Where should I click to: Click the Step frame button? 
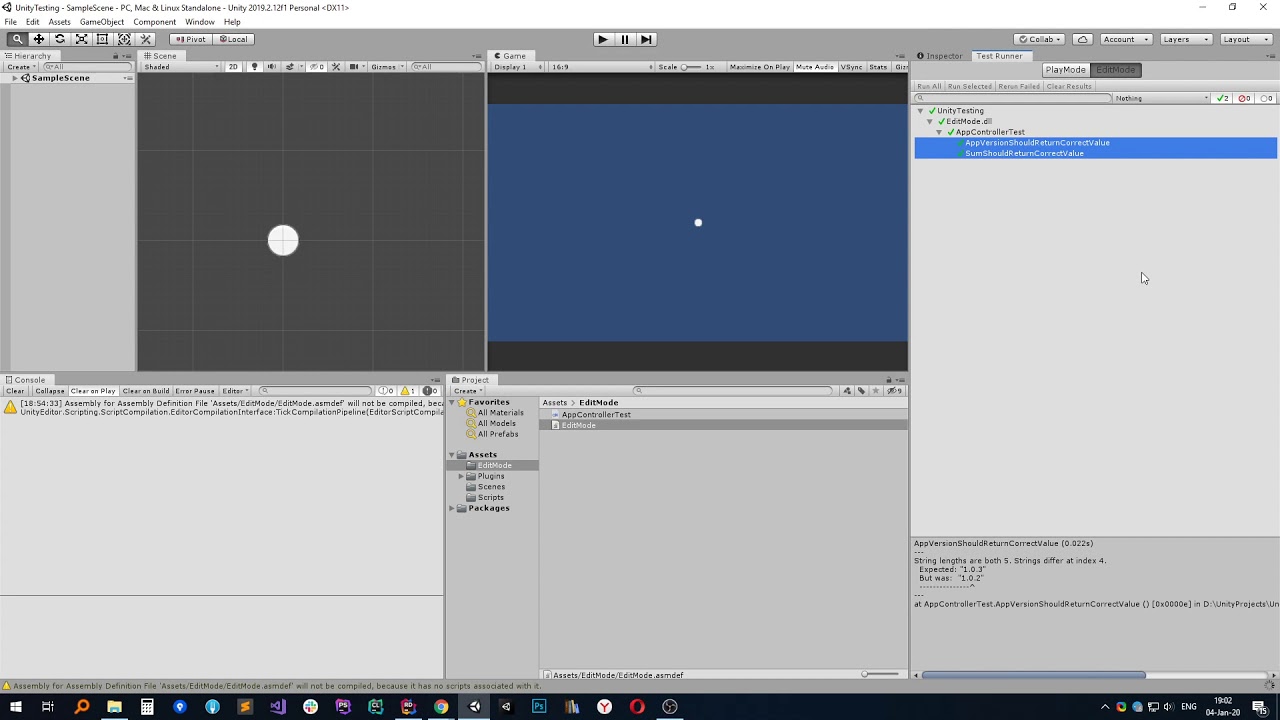(x=646, y=39)
